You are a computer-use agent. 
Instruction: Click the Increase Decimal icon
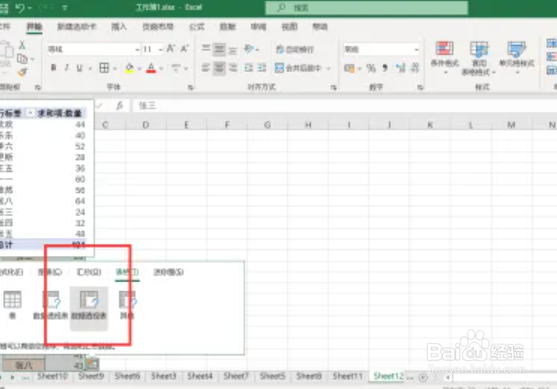pyautogui.click(x=401, y=67)
